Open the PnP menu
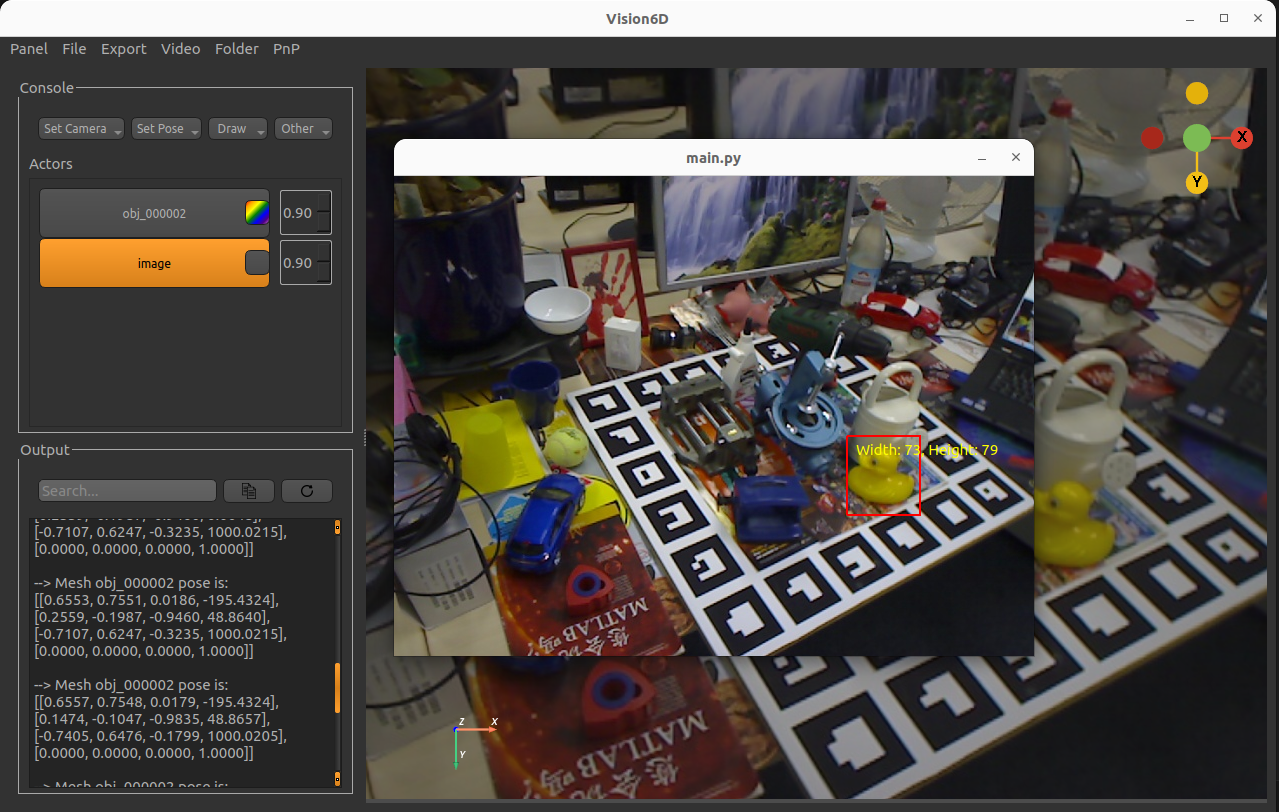 pyautogui.click(x=286, y=49)
